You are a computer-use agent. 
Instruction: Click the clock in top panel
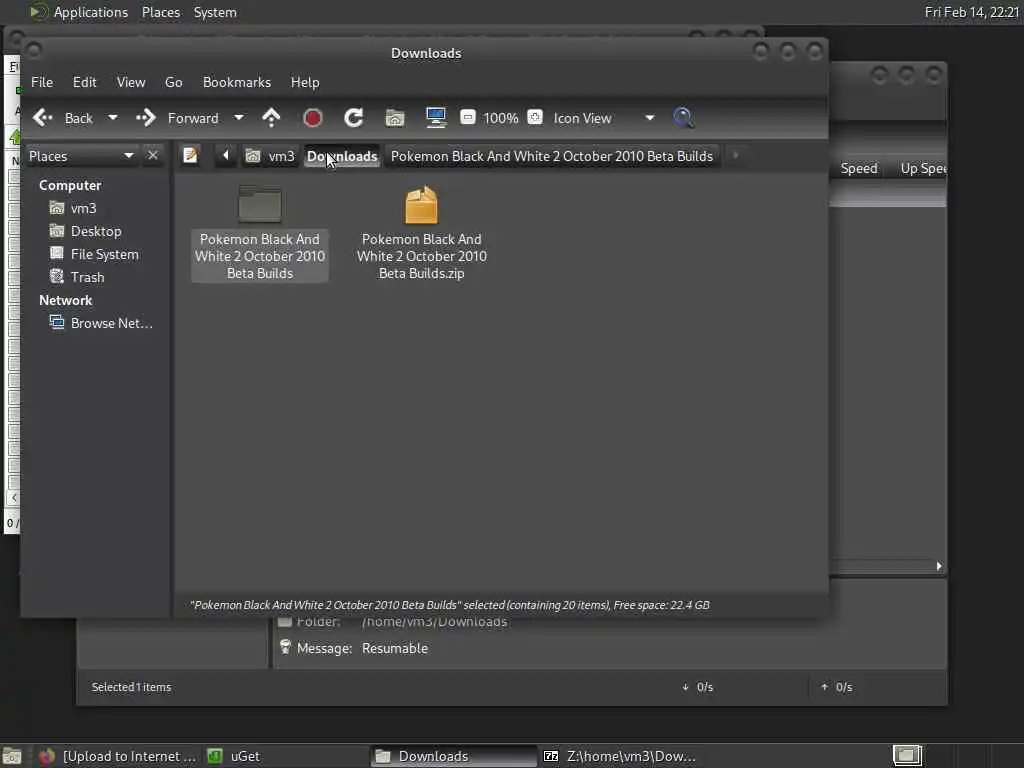(972, 12)
